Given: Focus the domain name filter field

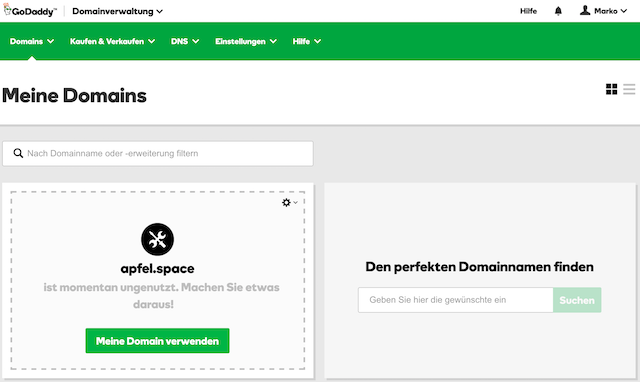Looking at the screenshot, I should [158, 153].
